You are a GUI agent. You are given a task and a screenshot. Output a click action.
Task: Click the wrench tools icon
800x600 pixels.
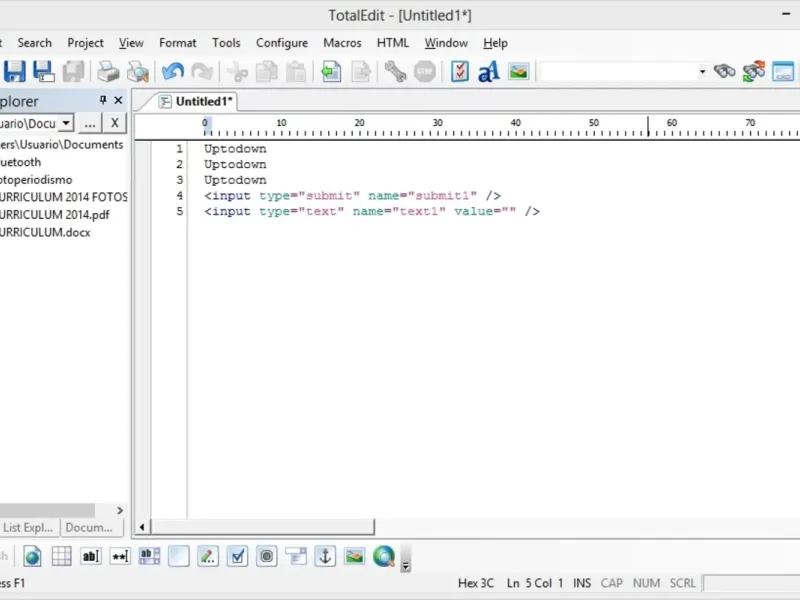click(395, 71)
